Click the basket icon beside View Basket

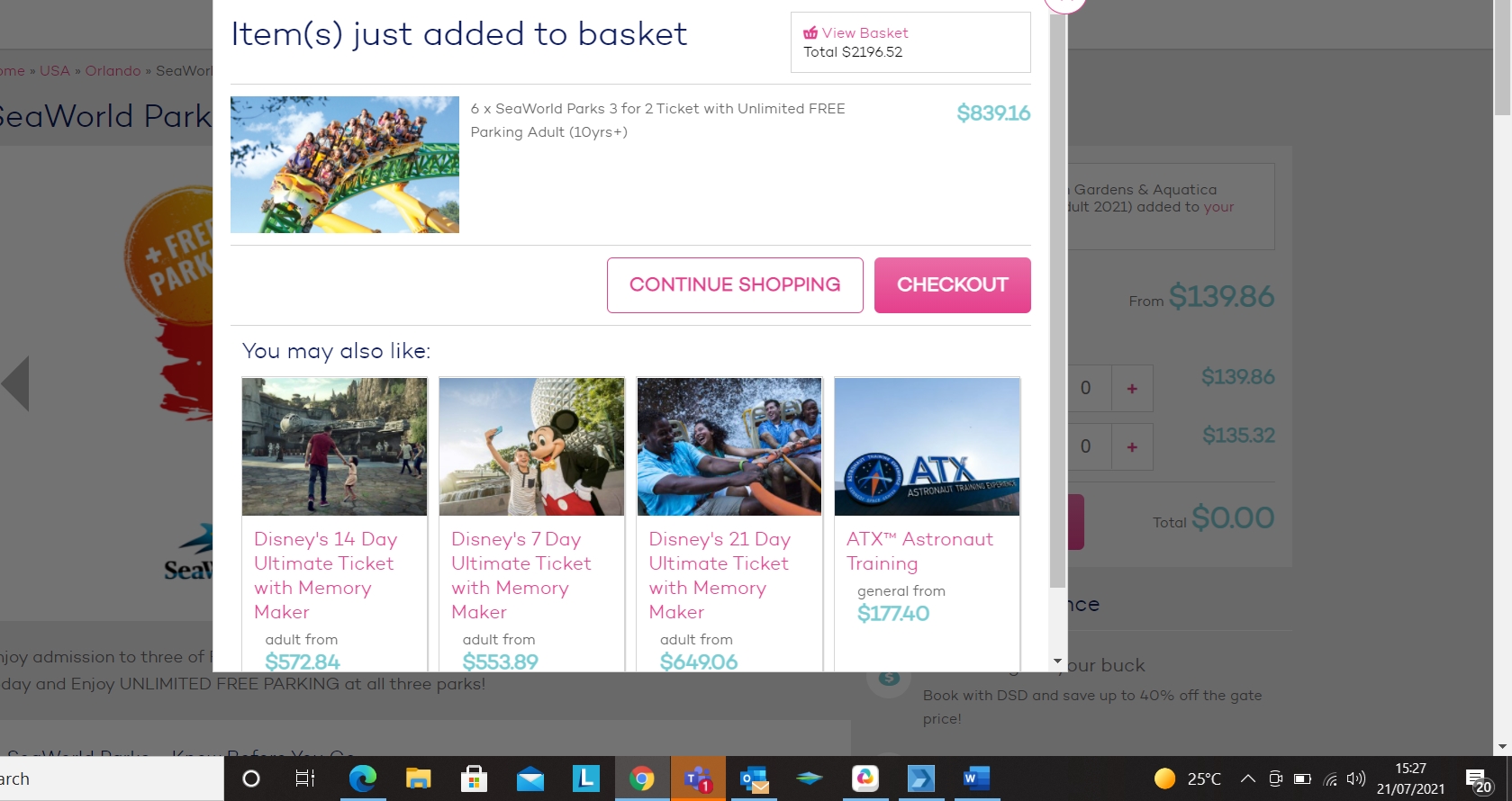pos(810,33)
